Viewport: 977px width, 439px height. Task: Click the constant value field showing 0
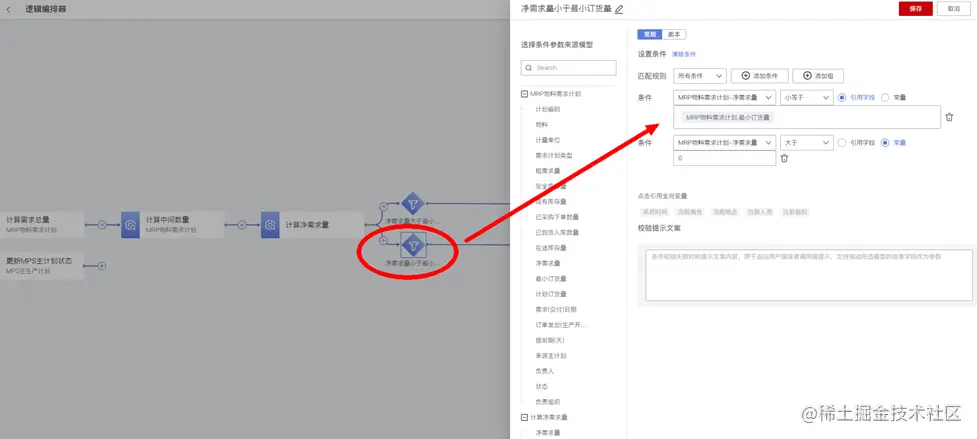725,158
